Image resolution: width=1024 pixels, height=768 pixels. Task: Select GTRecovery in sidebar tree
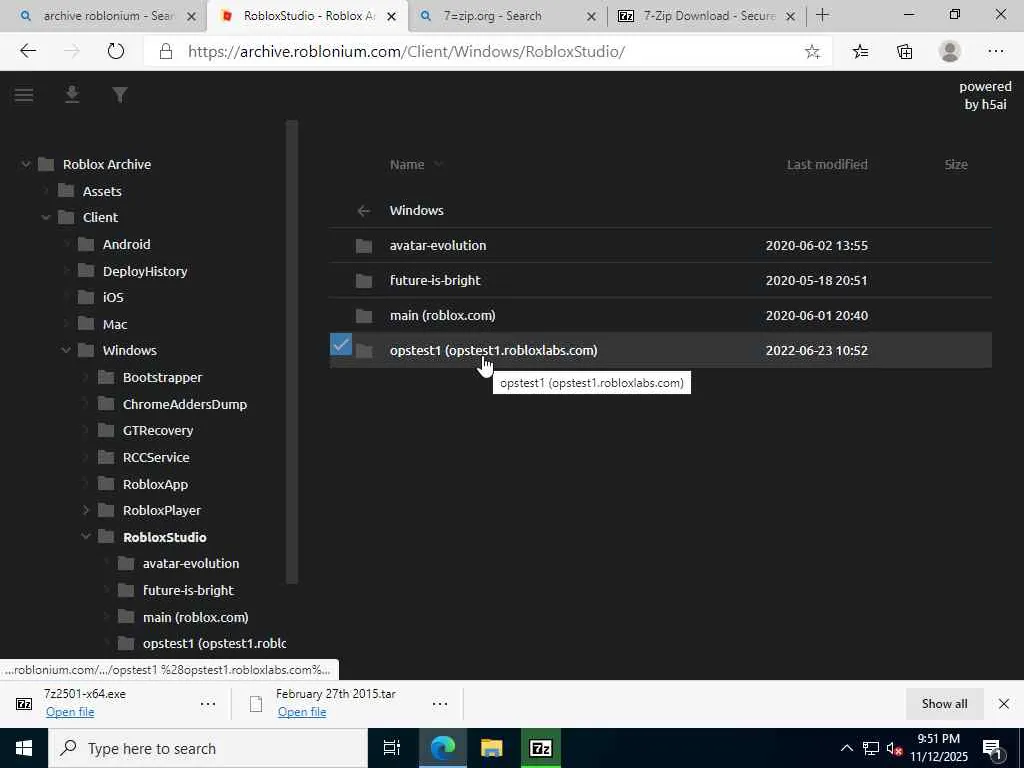point(158,431)
